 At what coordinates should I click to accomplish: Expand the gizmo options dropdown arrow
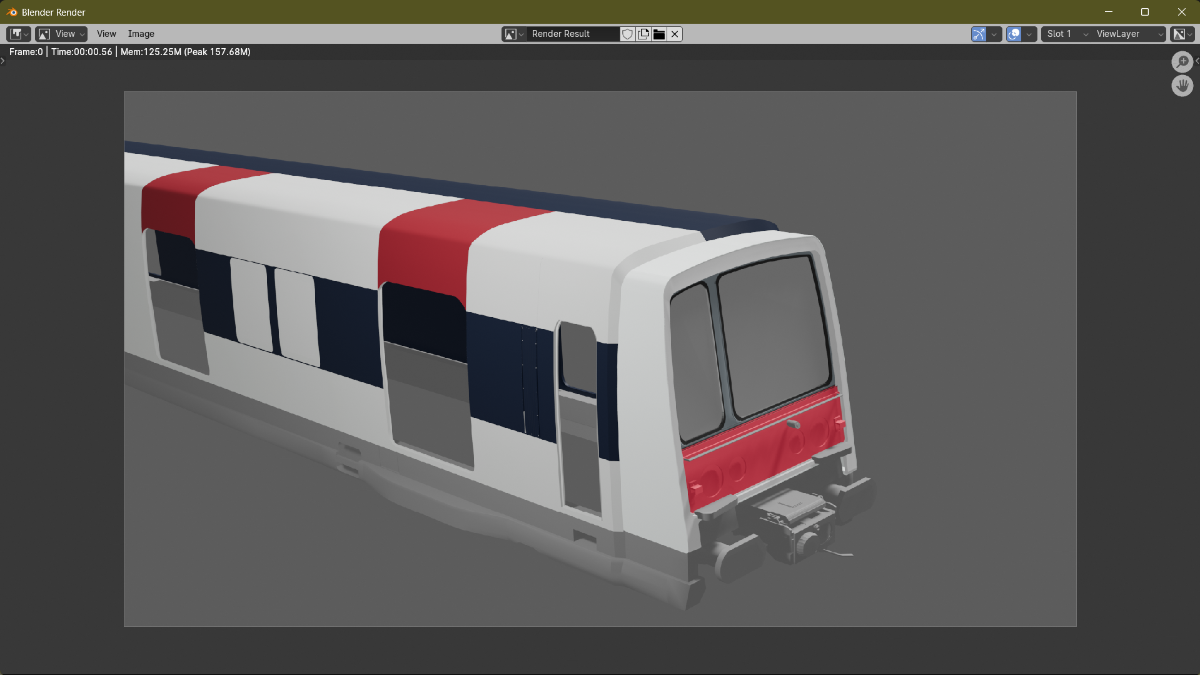tap(995, 34)
